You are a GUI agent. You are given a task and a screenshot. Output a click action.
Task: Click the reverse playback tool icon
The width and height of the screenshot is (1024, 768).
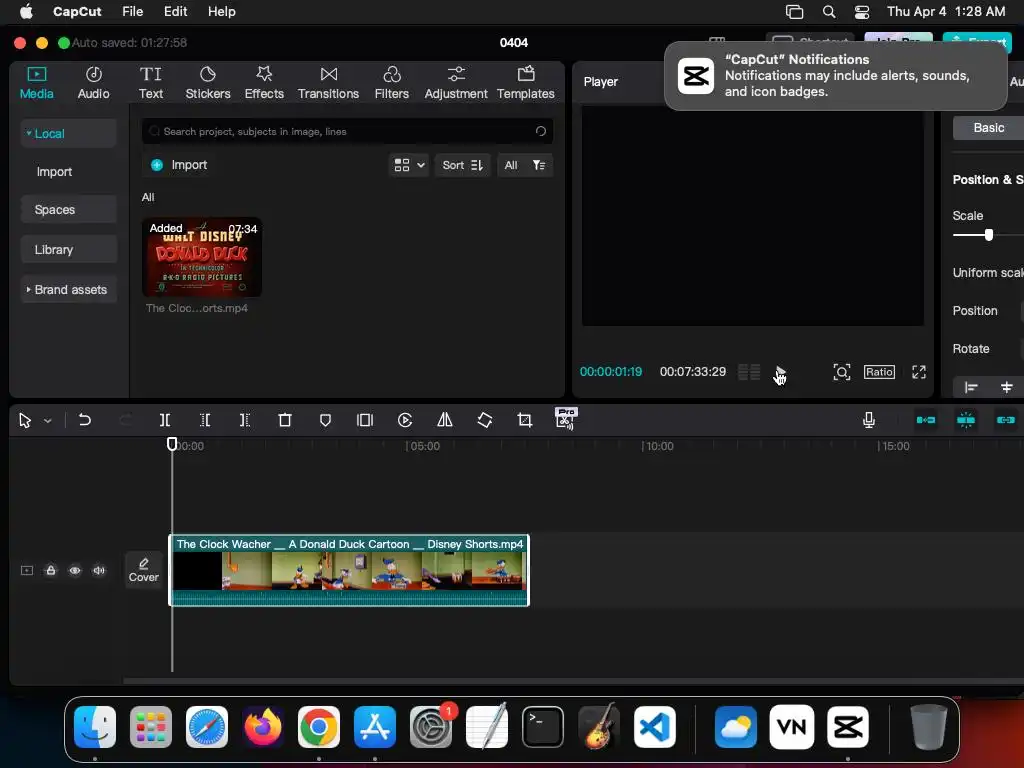point(405,420)
